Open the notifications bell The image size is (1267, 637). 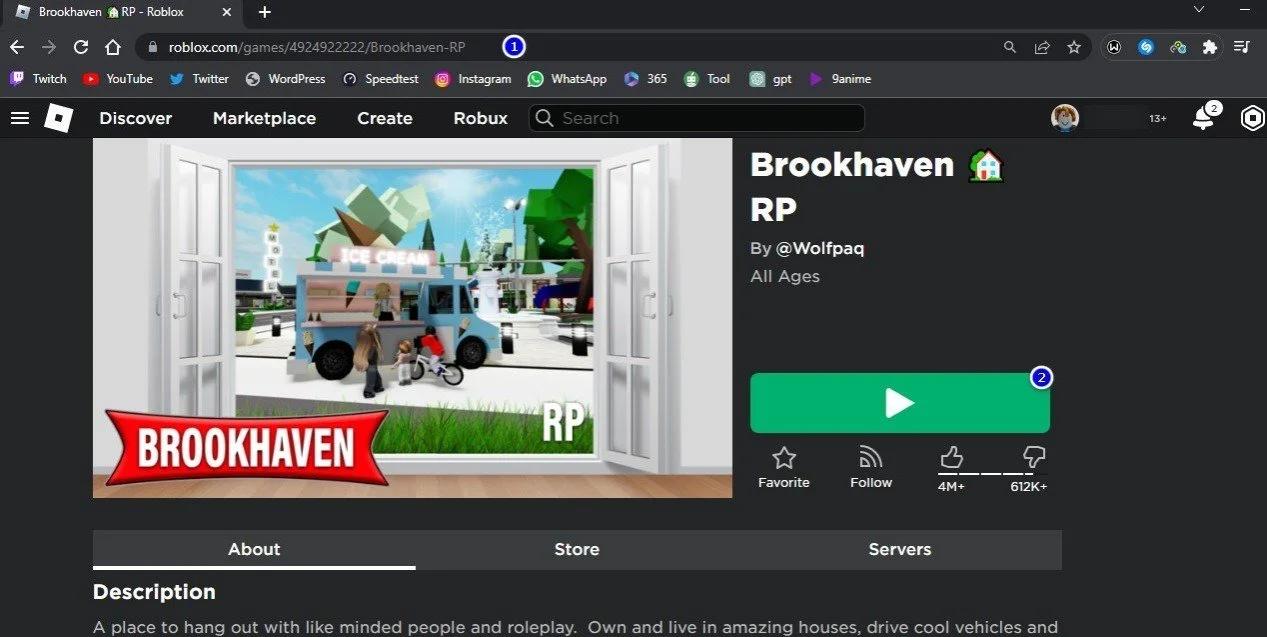1203,119
